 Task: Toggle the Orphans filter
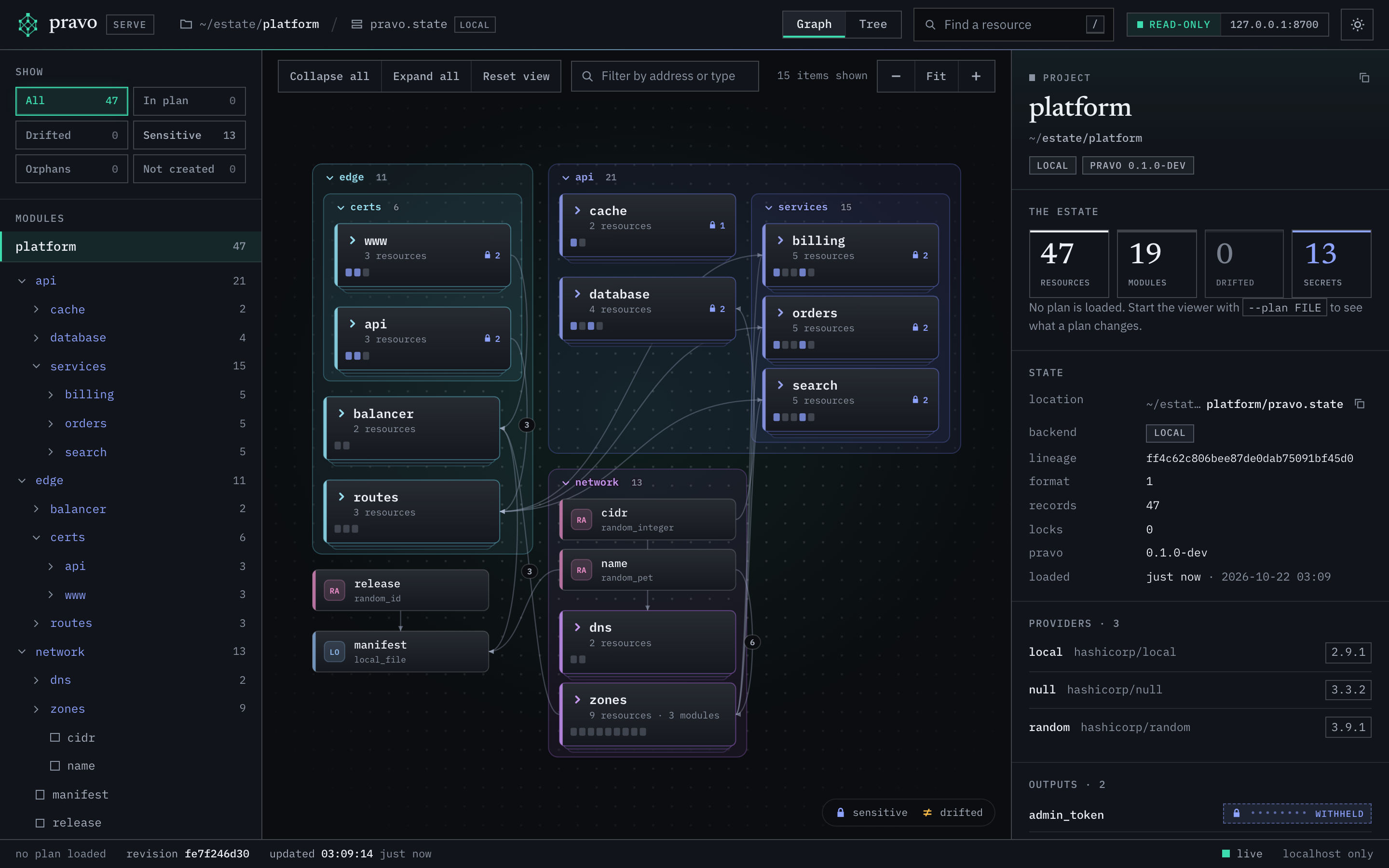pos(72,169)
